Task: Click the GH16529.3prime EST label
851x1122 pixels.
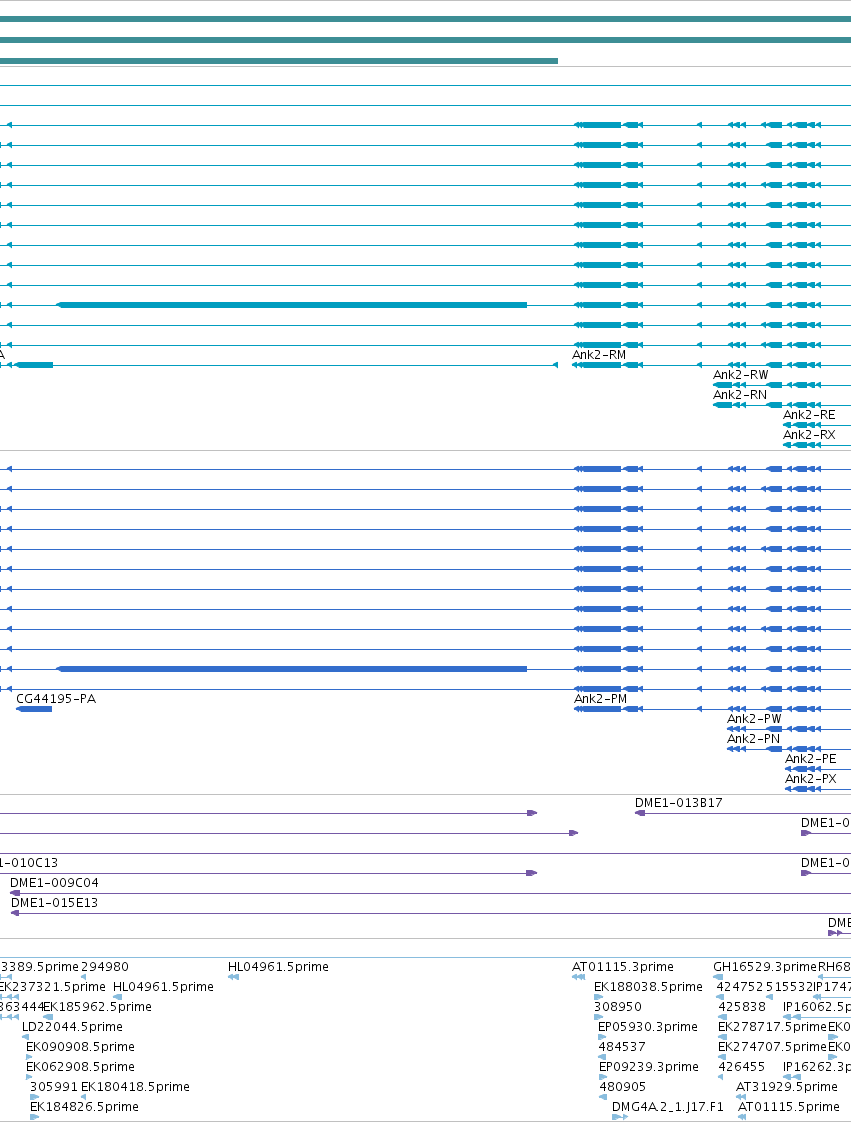Action: (764, 967)
